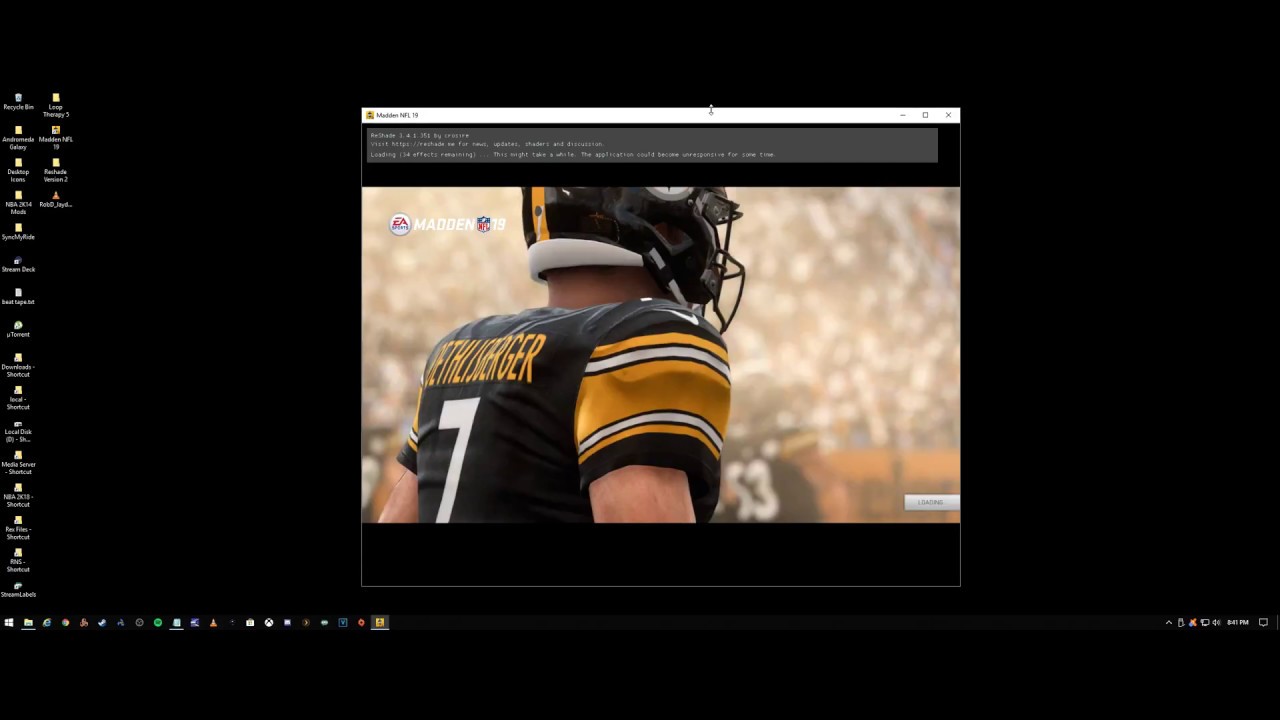Select the RobD_Jayd VLC media file
The image size is (1280, 720).
[55, 199]
